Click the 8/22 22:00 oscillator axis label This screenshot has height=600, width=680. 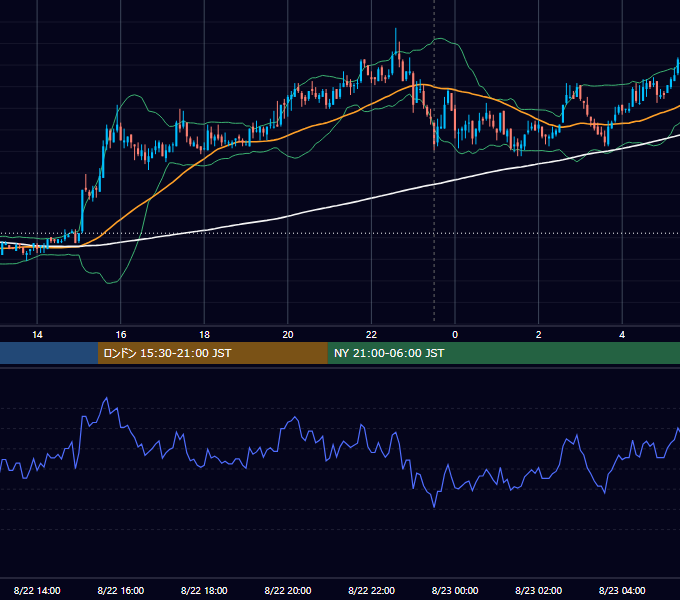point(371,590)
